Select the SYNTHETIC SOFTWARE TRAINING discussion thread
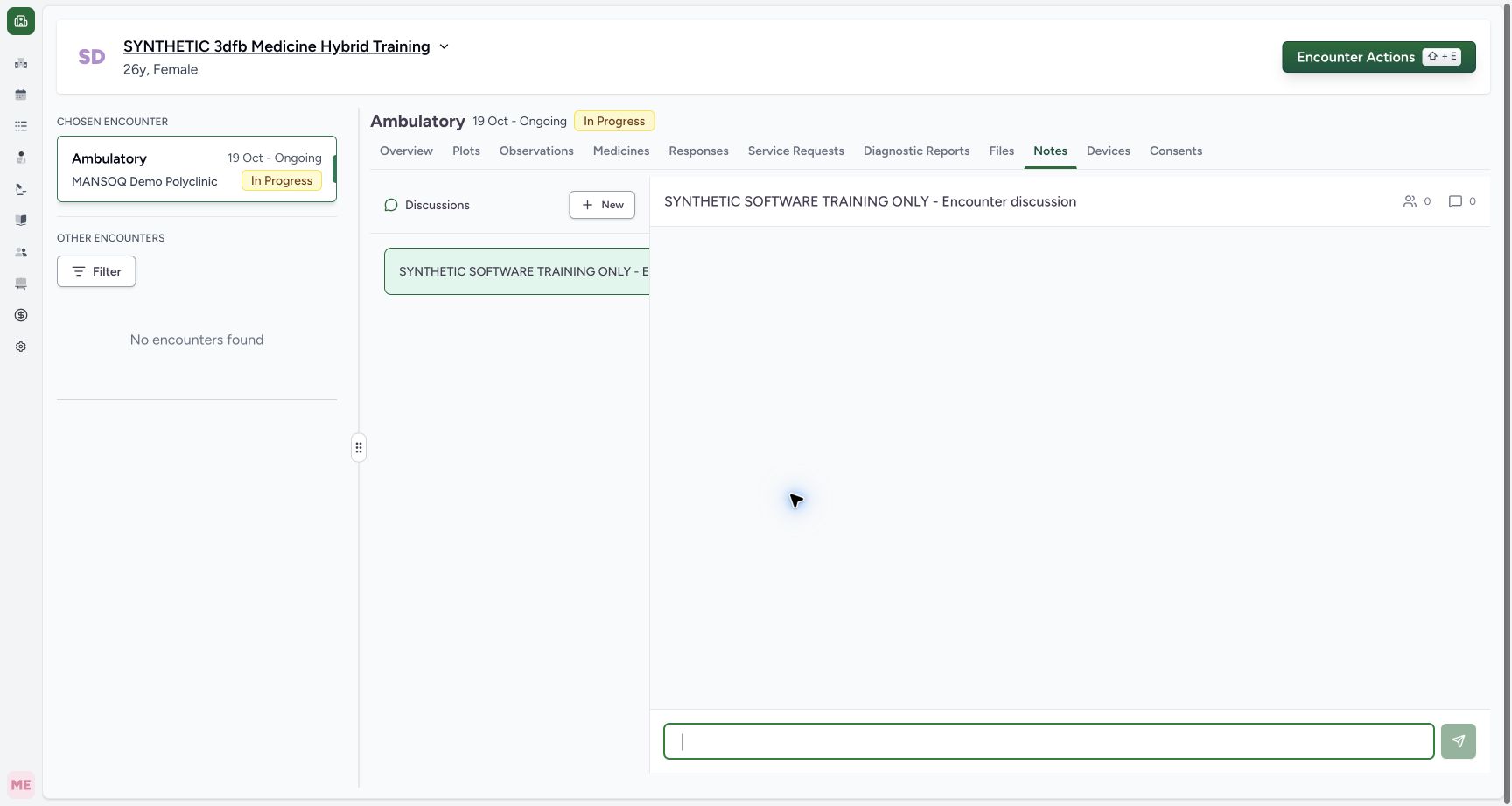Viewport: 1512px width, 806px height. (x=517, y=271)
